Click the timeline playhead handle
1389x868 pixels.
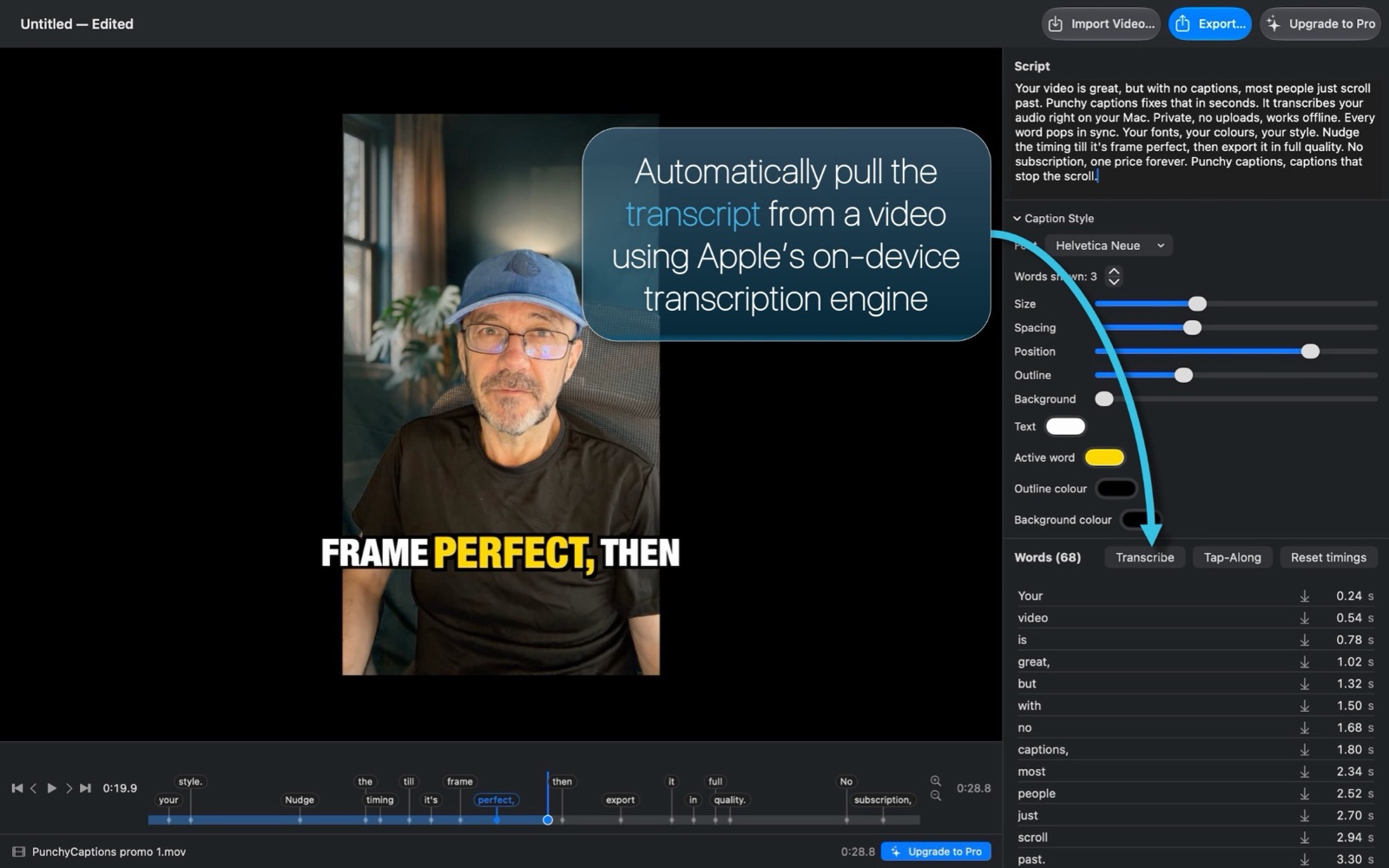[548, 819]
